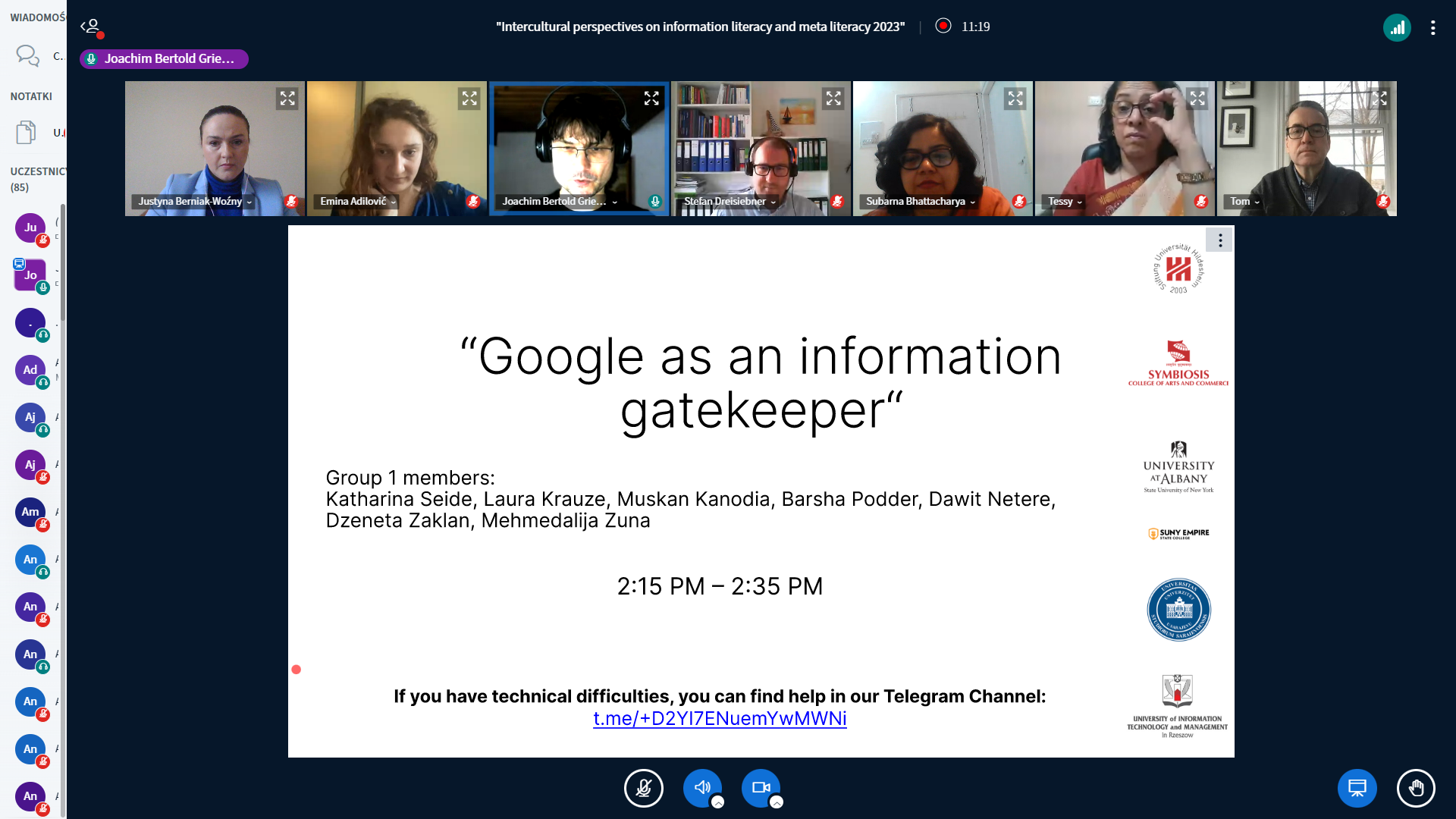
Task: Make Stefan Dreisiebner's webcam fullscreen
Action: 833,99
